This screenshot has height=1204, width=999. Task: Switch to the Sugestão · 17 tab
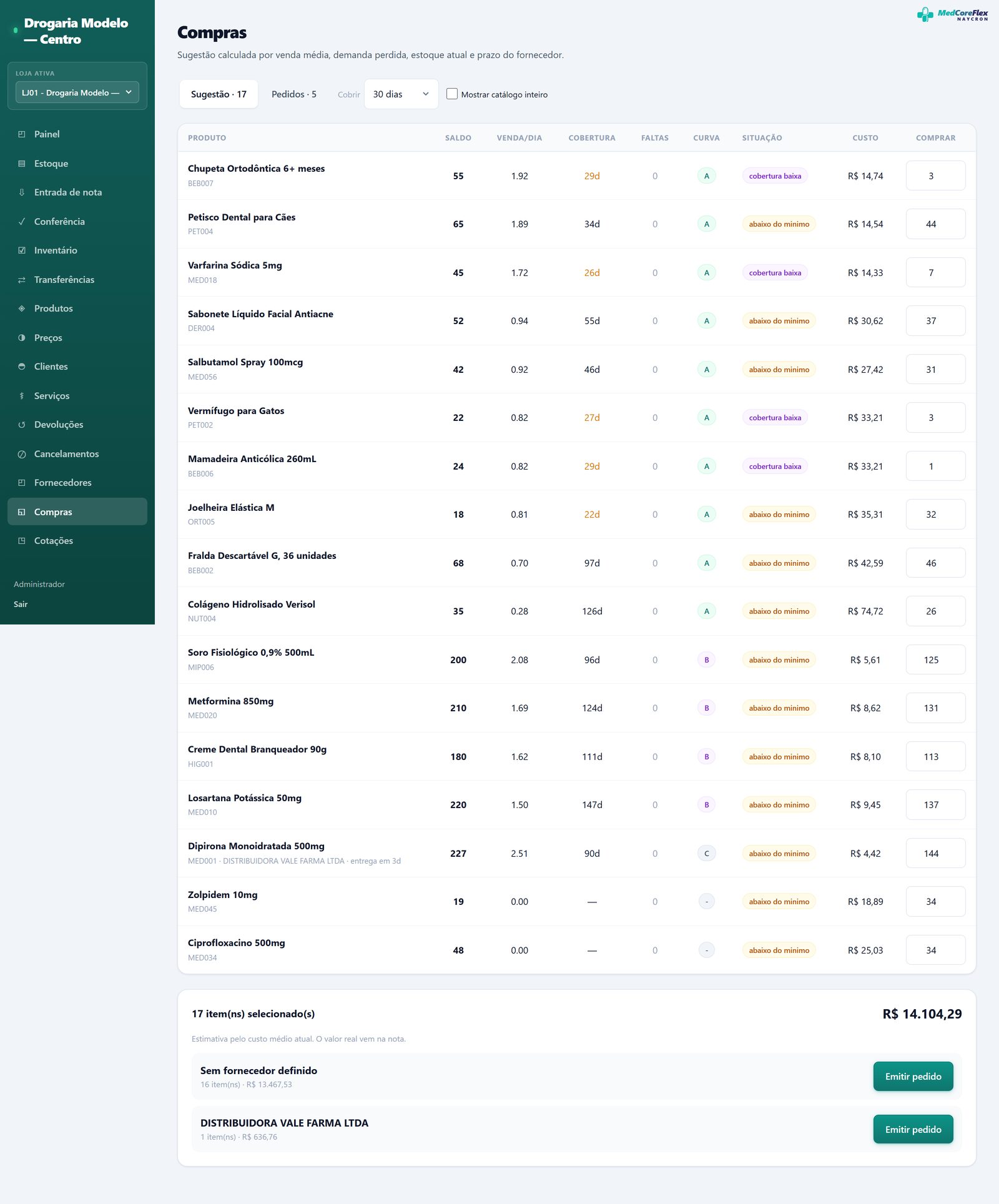click(219, 94)
